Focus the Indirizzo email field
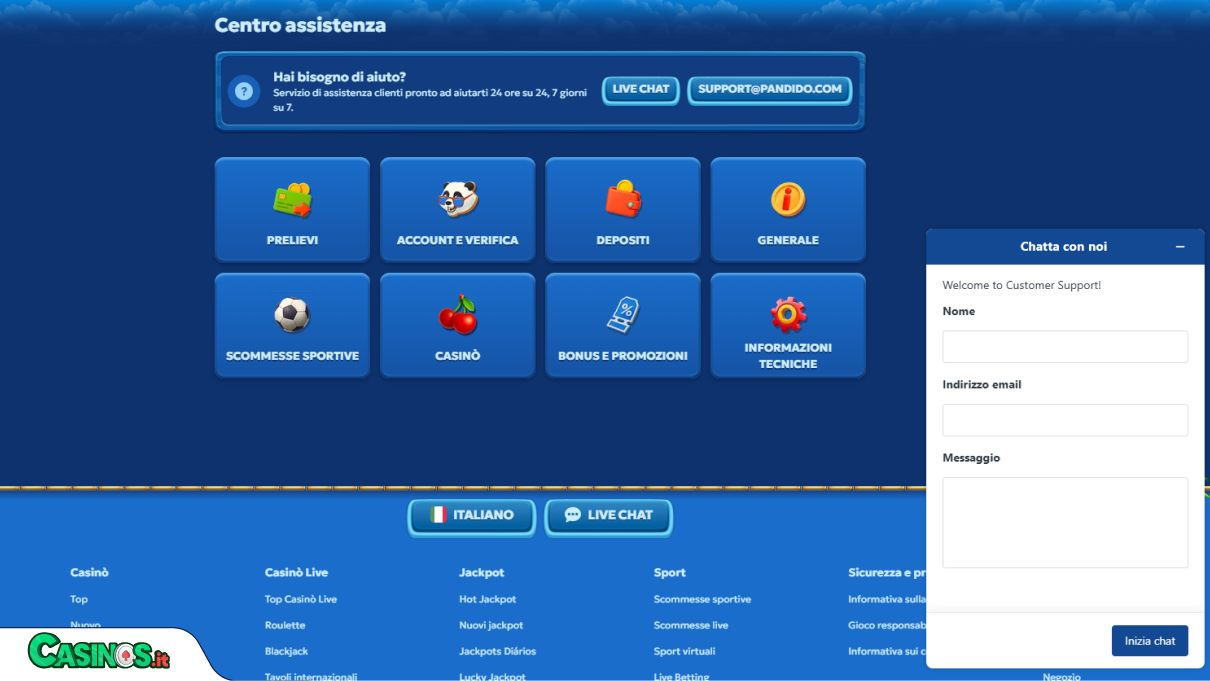 click(x=1065, y=420)
